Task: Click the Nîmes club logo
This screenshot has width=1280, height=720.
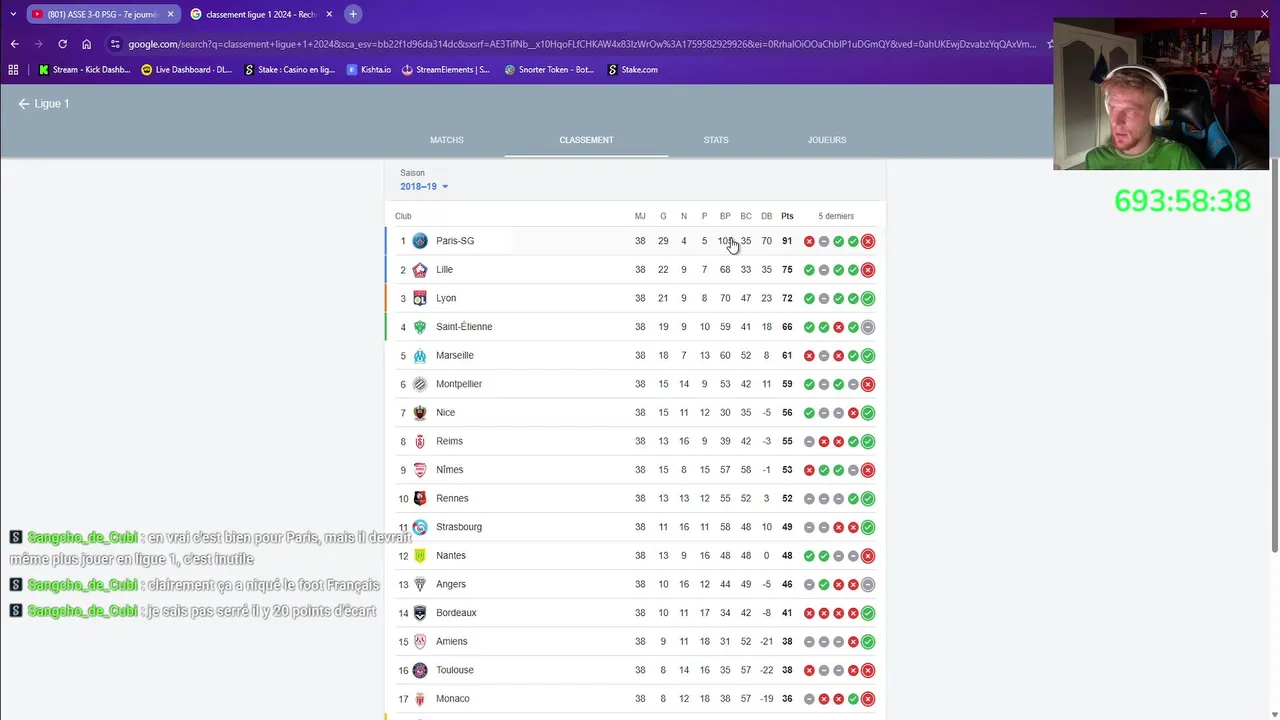Action: click(x=420, y=470)
